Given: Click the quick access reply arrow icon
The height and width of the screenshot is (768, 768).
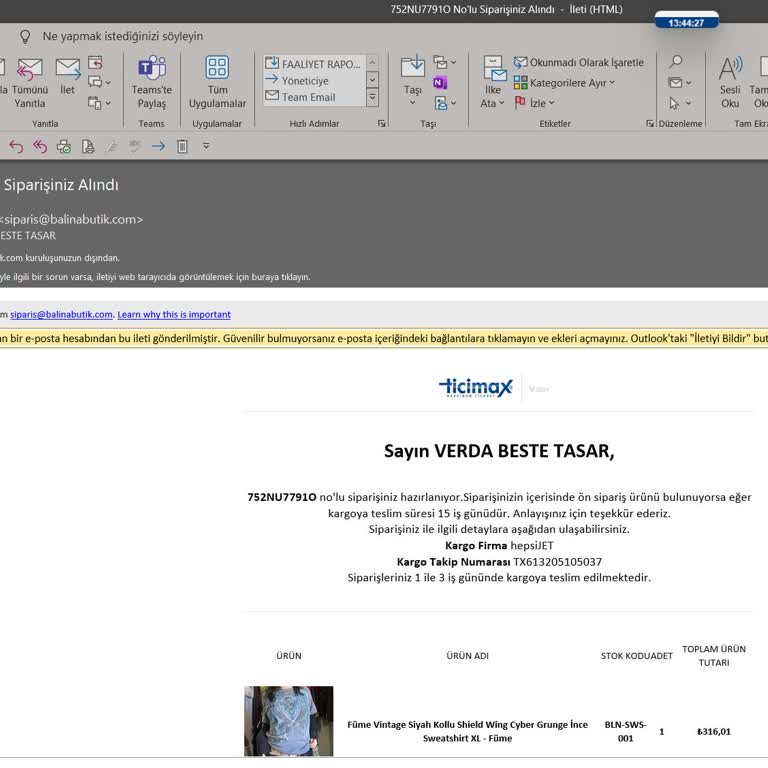Looking at the screenshot, I should click(x=16, y=146).
